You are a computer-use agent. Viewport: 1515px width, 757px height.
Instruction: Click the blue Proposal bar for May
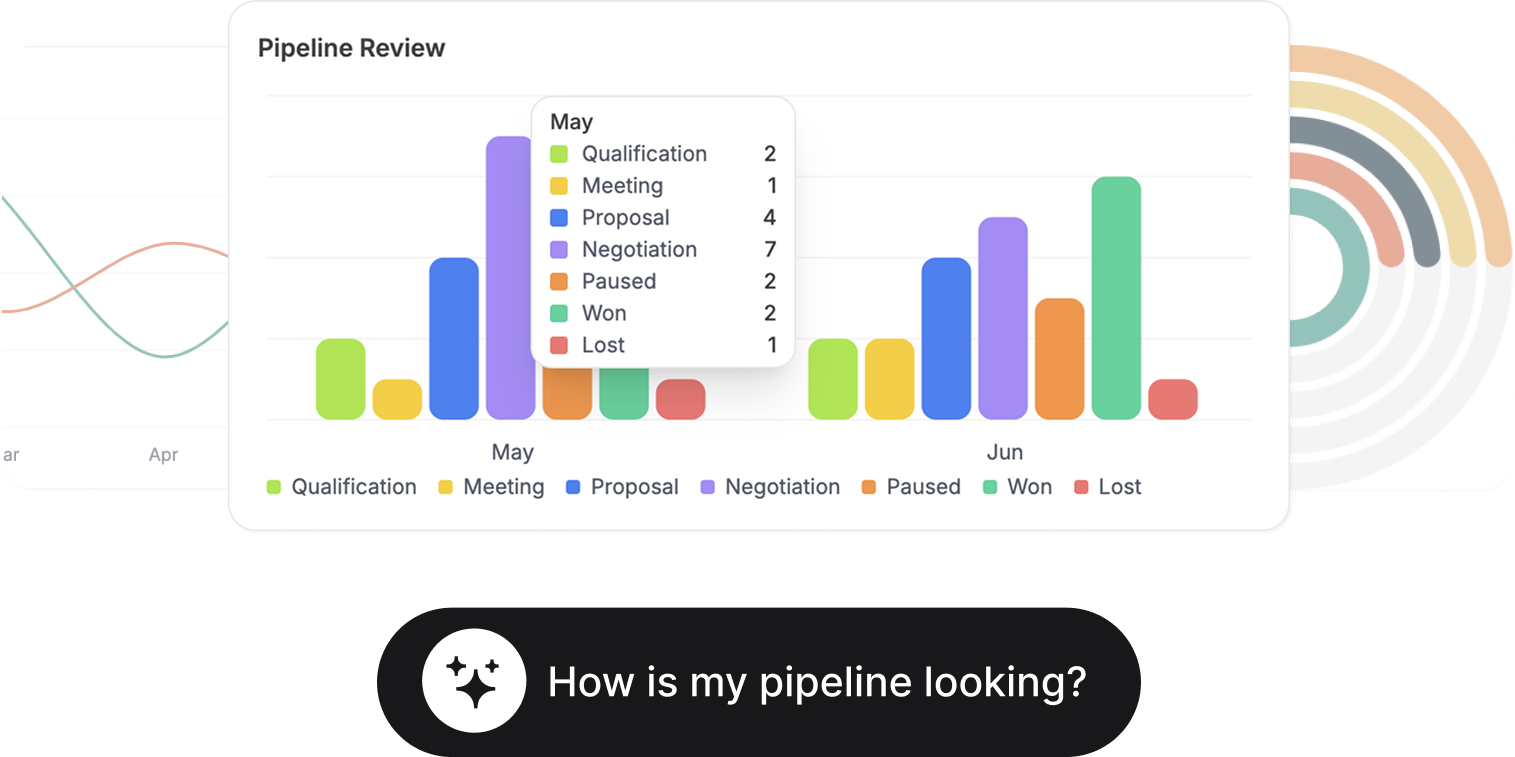[x=454, y=338]
